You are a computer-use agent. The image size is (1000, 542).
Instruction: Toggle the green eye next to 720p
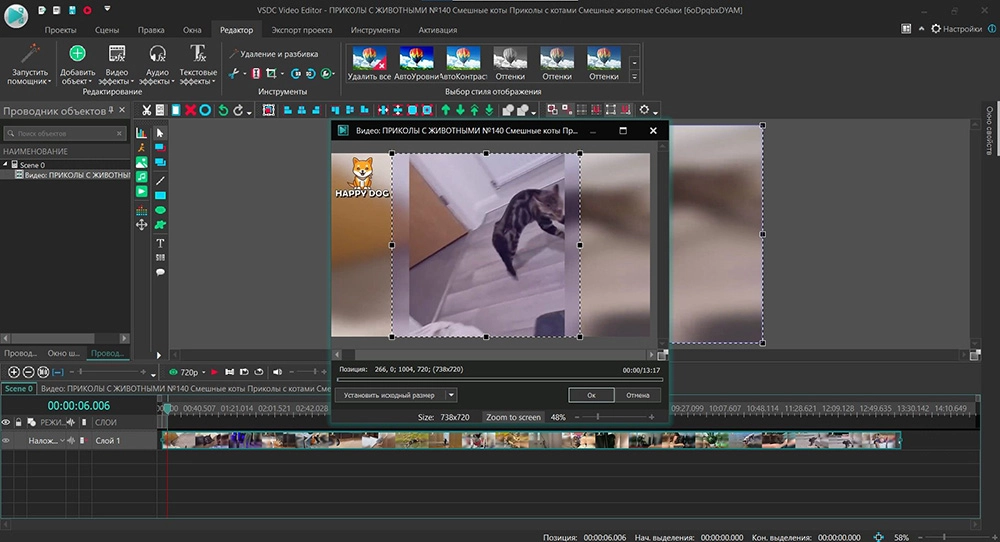coord(173,372)
